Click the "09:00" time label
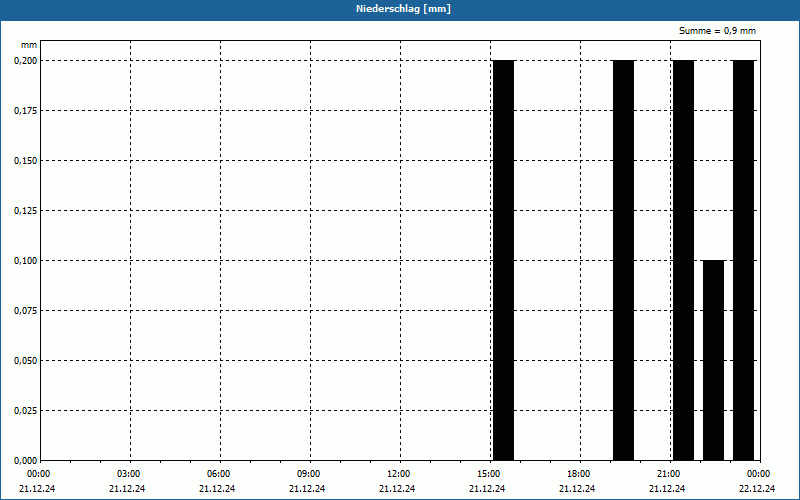 pos(309,474)
